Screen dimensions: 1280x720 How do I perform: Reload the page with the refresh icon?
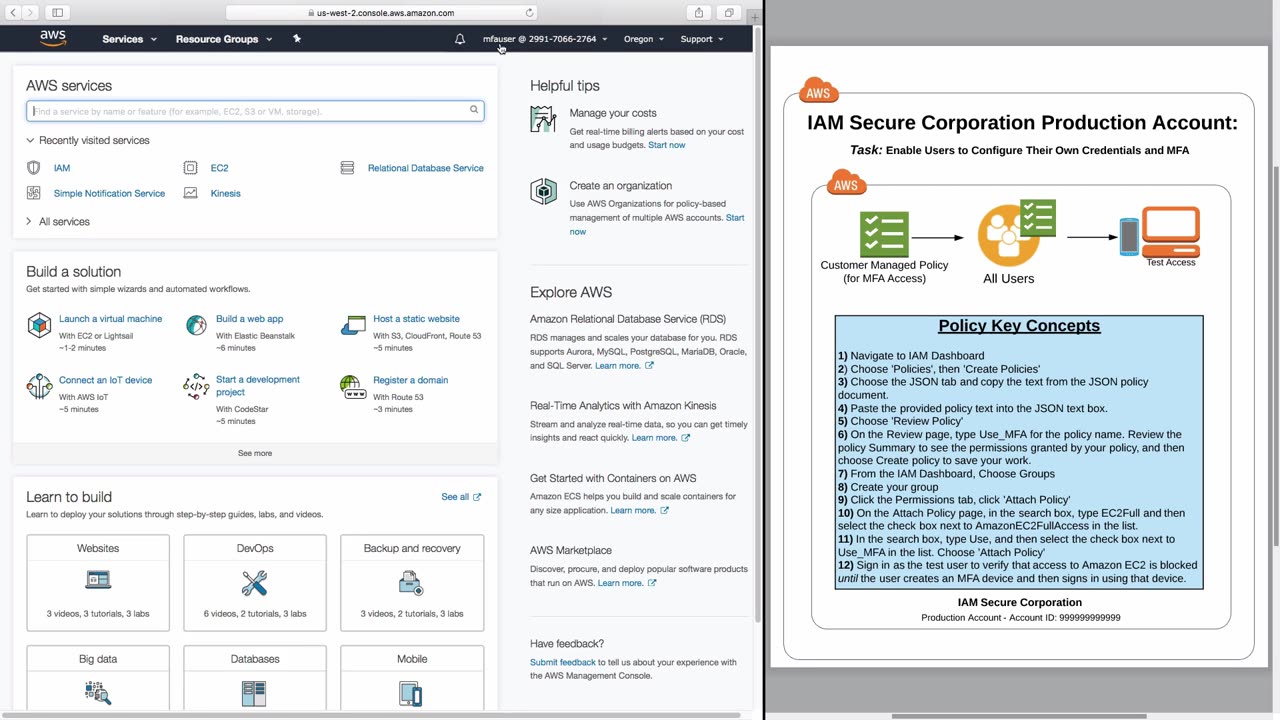[530, 13]
